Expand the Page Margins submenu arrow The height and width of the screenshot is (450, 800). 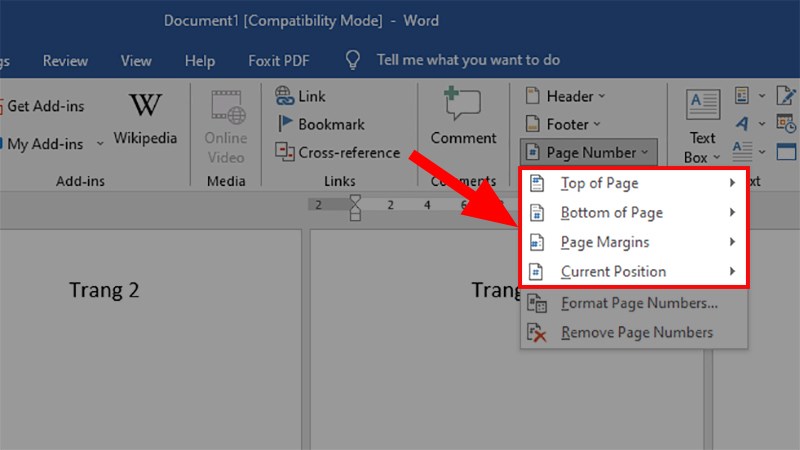[732, 242]
